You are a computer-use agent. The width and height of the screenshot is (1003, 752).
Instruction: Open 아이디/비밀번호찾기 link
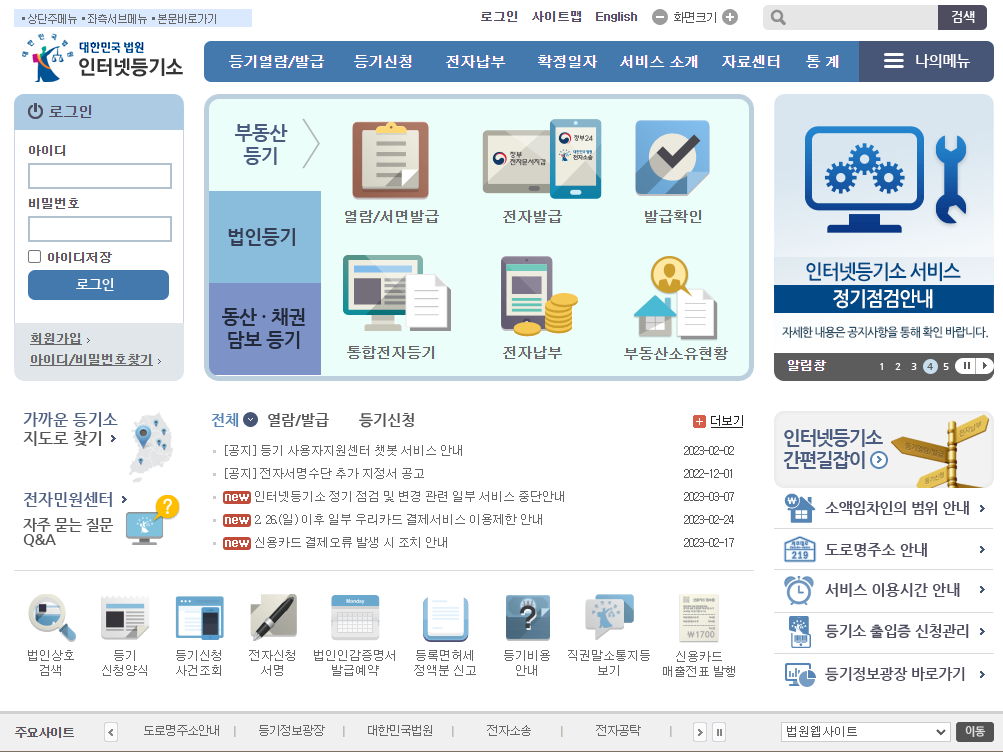91,359
